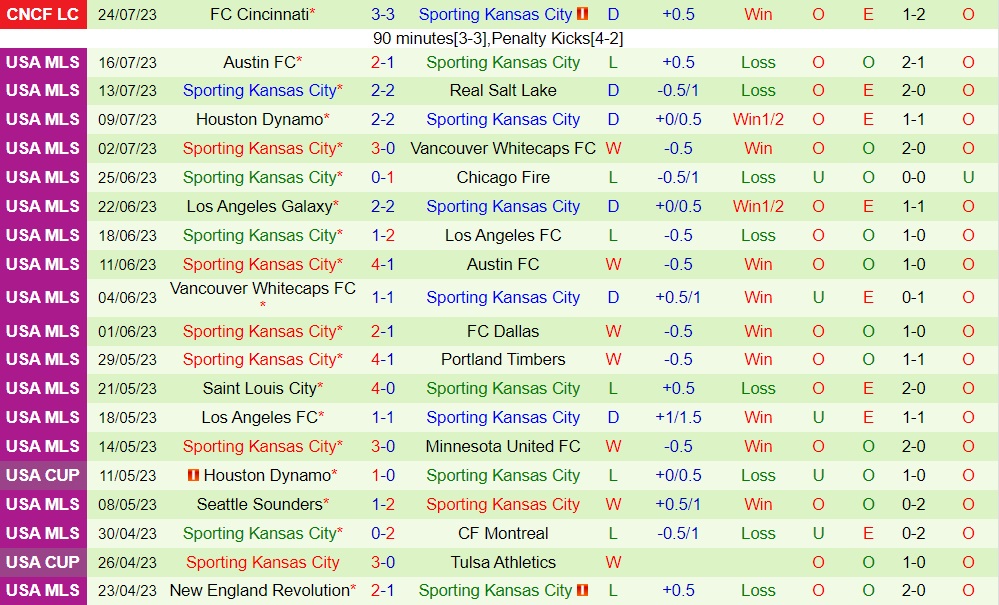Image resolution: width=999 pixels, height=605 pixels.
Task: Open the Portland Timbers team page
Action: click(x=503, y=359)
